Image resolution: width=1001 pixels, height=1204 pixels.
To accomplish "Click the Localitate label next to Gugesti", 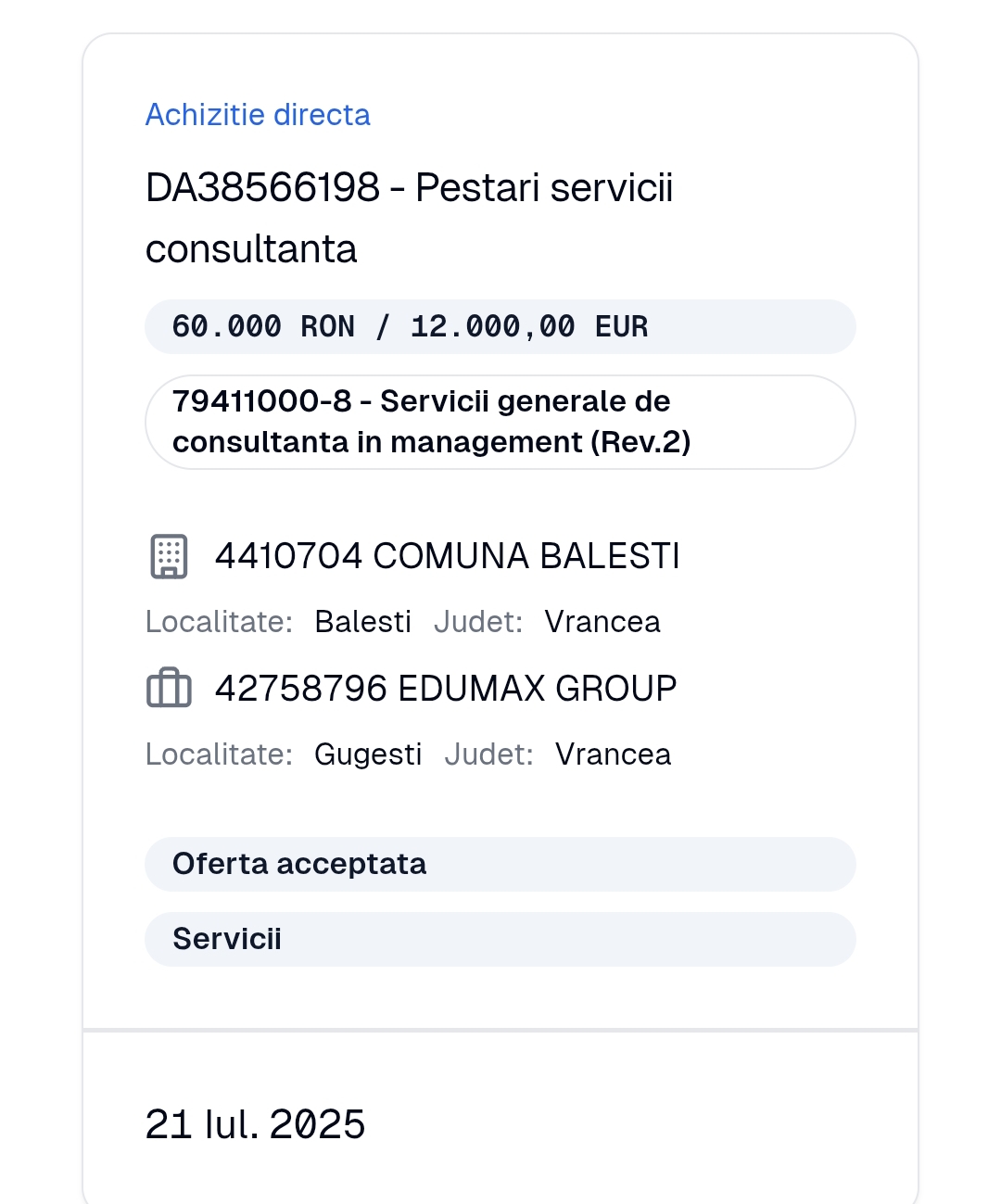I will click(x=219, y=754).
